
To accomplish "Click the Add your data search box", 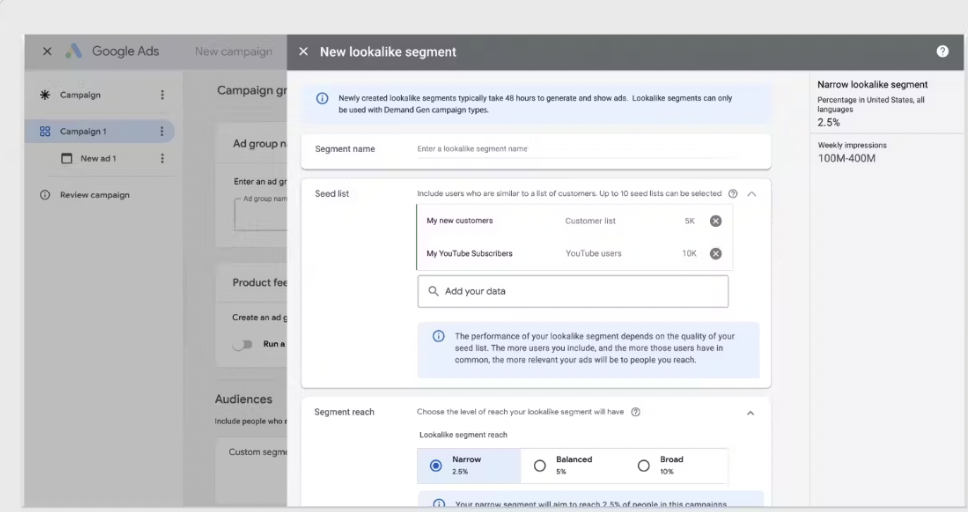I will click(x=573, y=292).
